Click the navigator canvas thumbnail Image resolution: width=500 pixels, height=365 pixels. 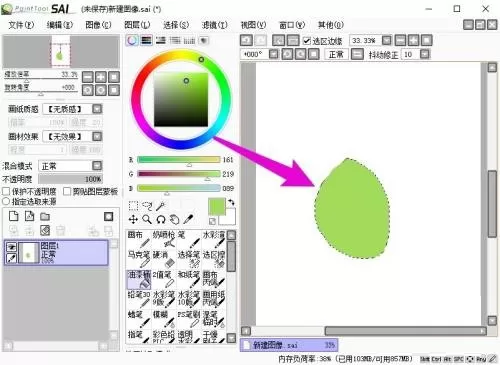pos(61,52)
